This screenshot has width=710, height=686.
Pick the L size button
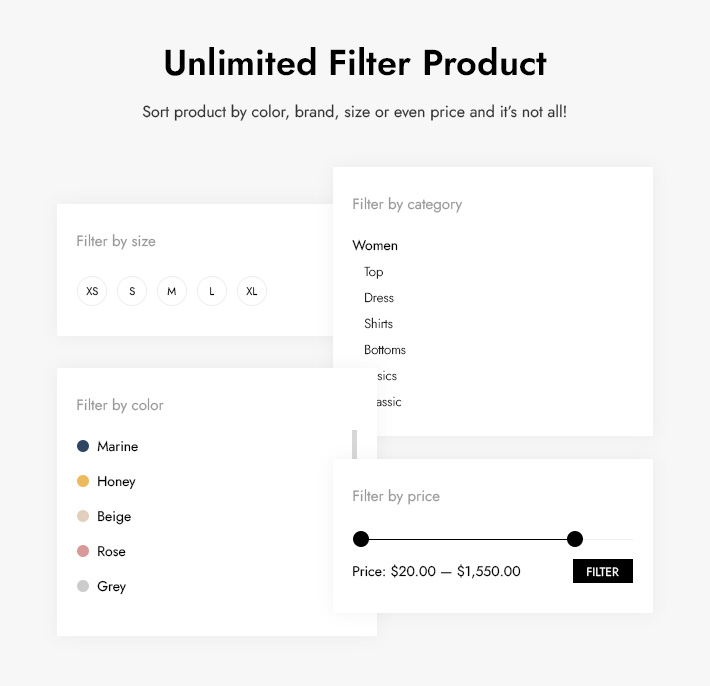click(x=212, y=291)
